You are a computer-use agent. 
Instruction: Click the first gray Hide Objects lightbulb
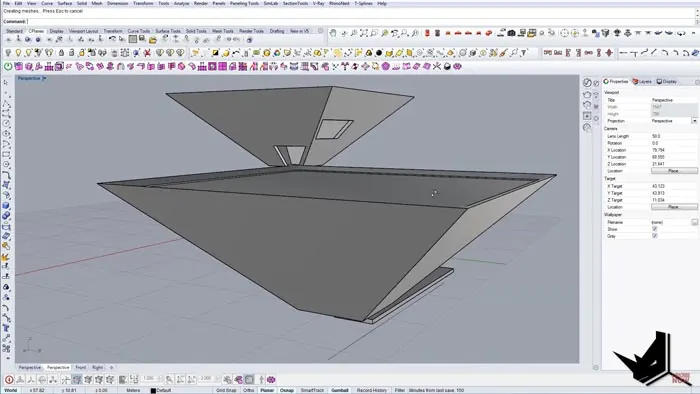pos(8,53)
